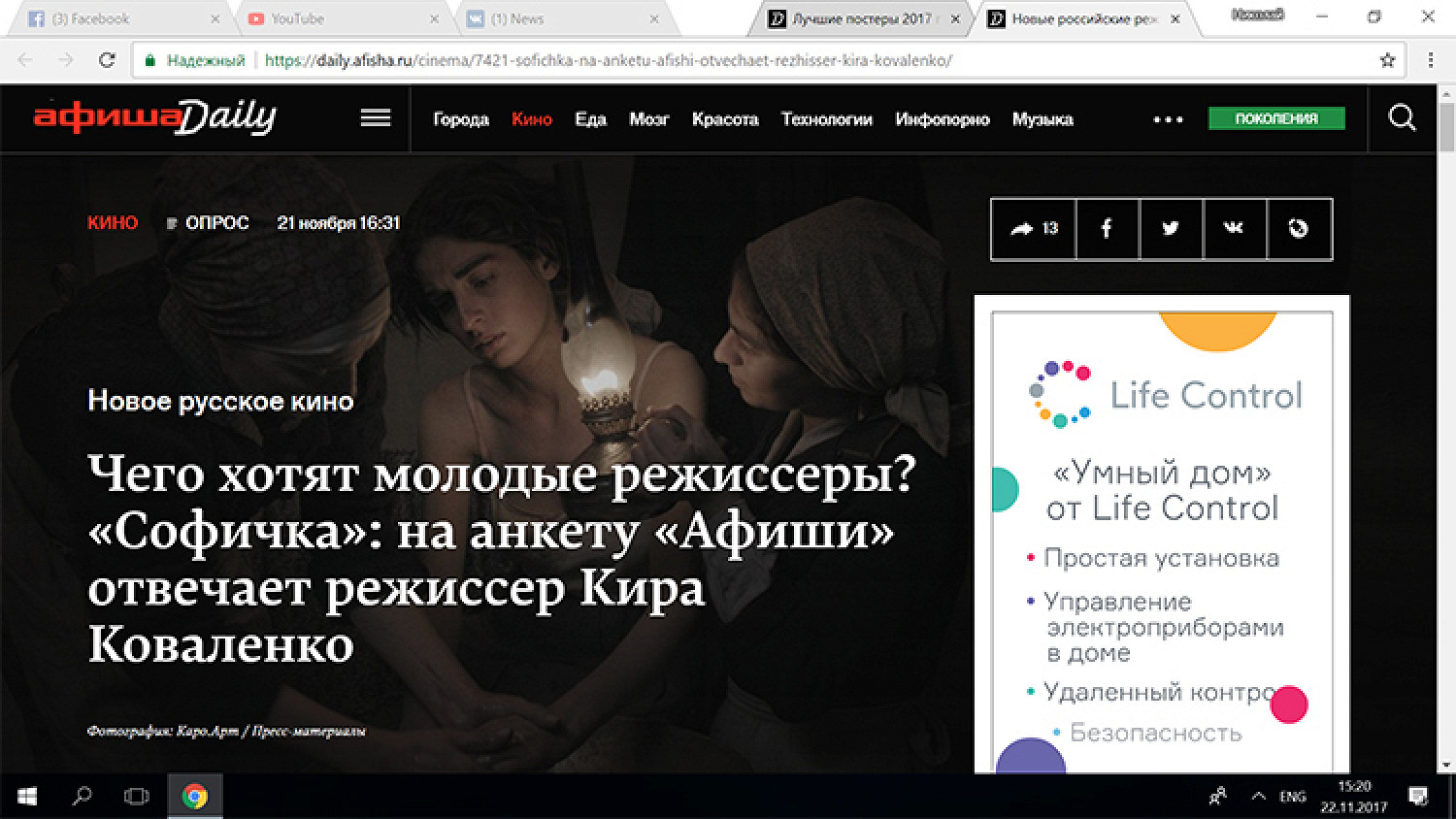Open the Кино section in navigation
This screenshot has height=819, width=1456.
coord(532,119)
